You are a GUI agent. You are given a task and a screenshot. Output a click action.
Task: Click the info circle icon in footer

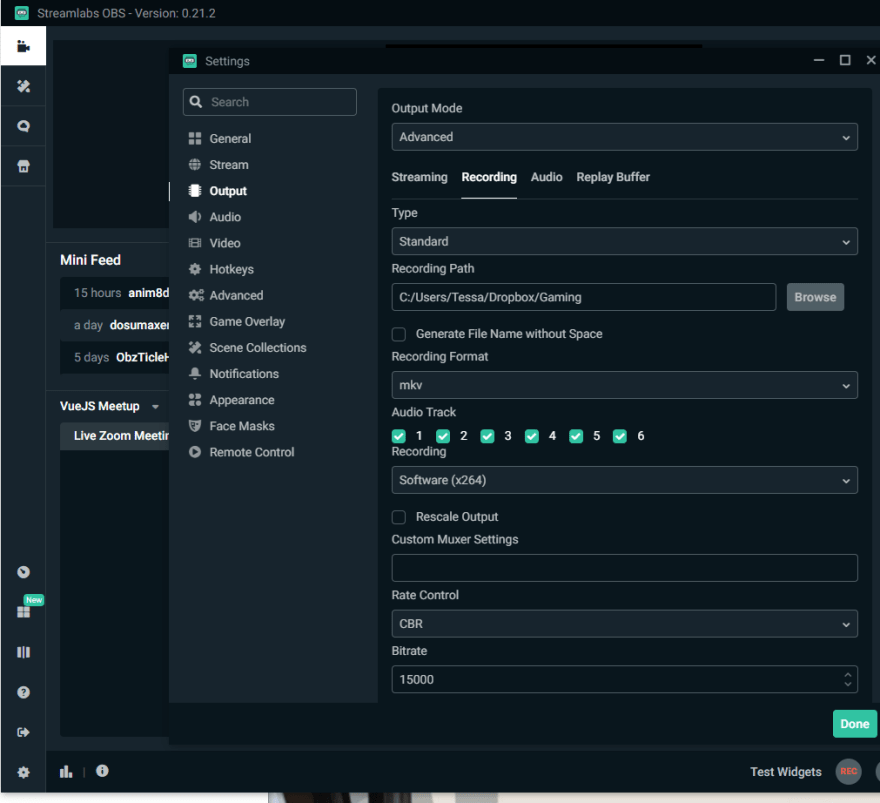coord(102,771)
